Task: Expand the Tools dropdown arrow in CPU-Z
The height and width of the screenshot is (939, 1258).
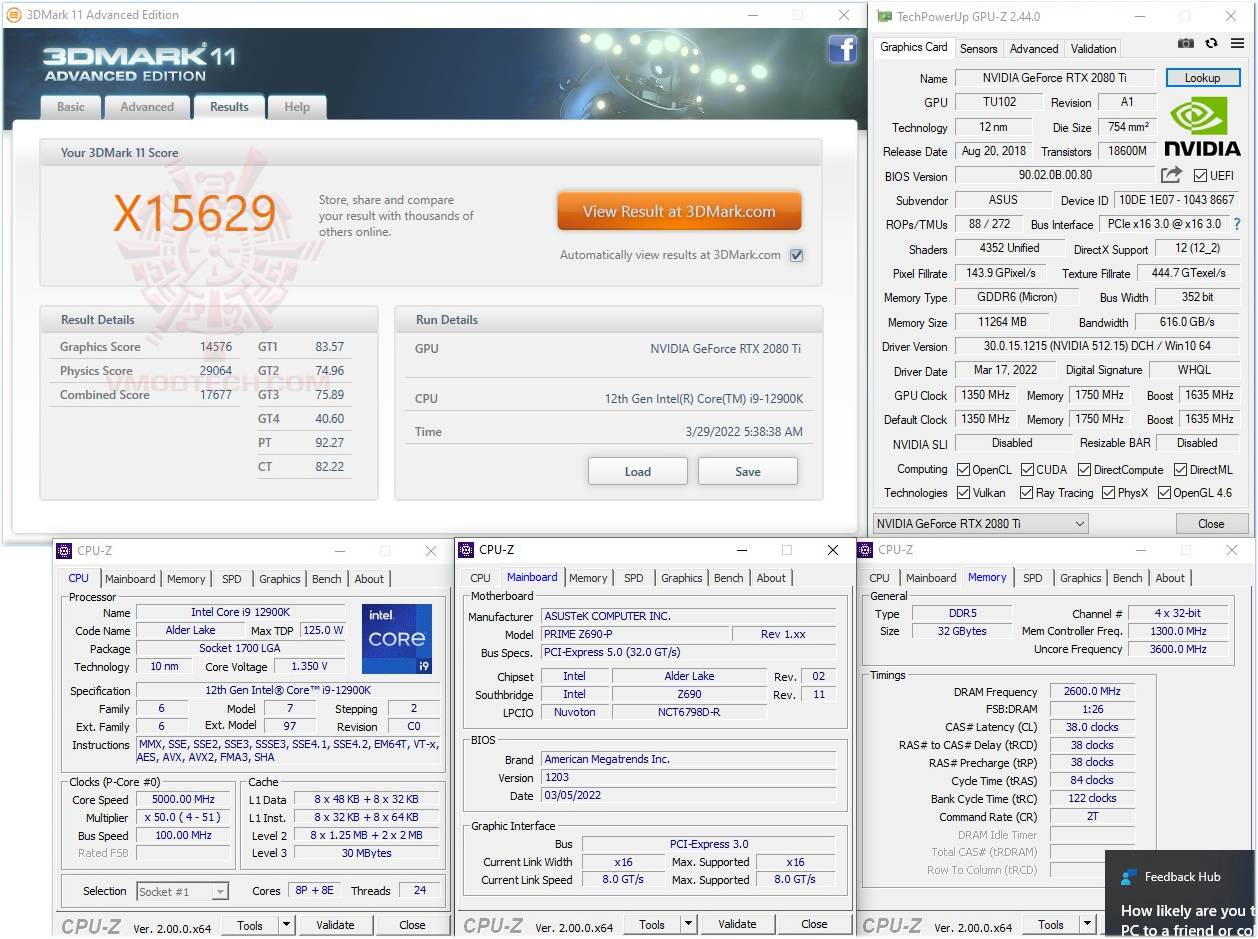Action: coord(286,924)
